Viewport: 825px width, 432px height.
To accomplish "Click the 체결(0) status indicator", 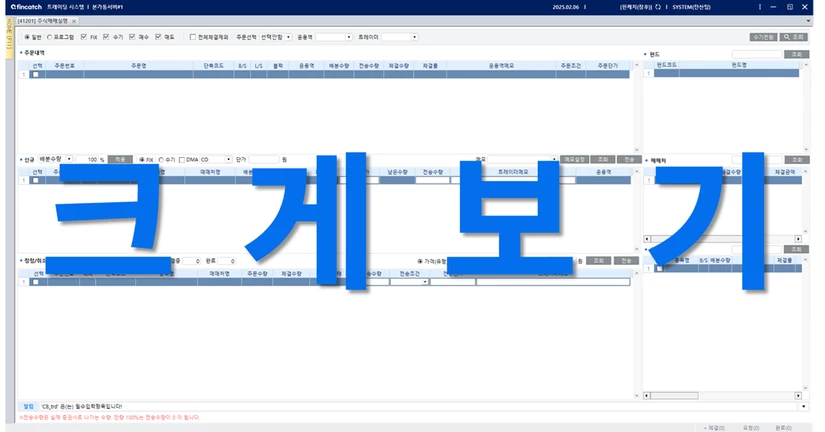I will (715, 428).
